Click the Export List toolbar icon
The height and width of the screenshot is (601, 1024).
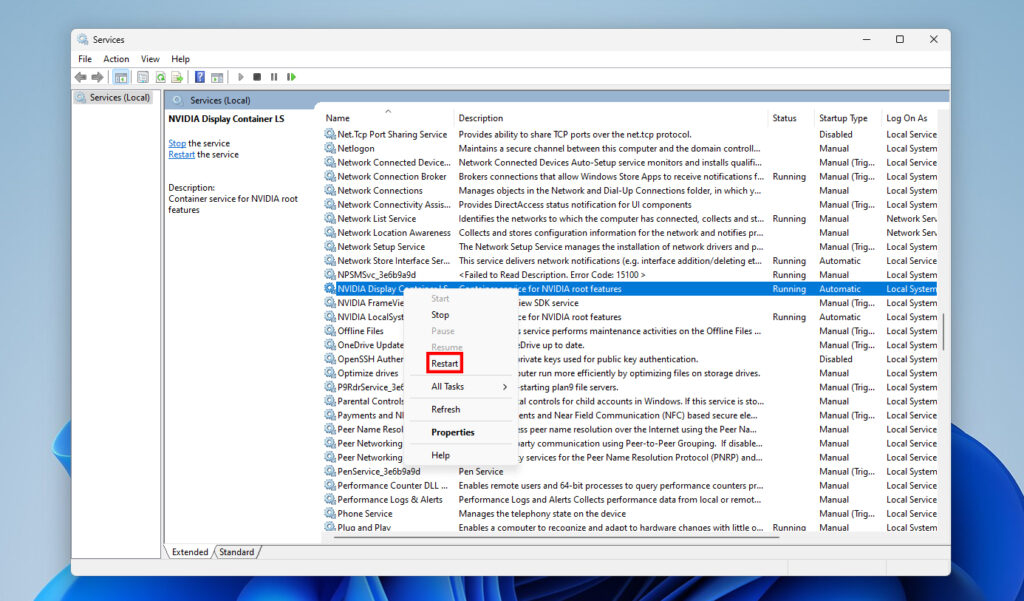(177, 77)
